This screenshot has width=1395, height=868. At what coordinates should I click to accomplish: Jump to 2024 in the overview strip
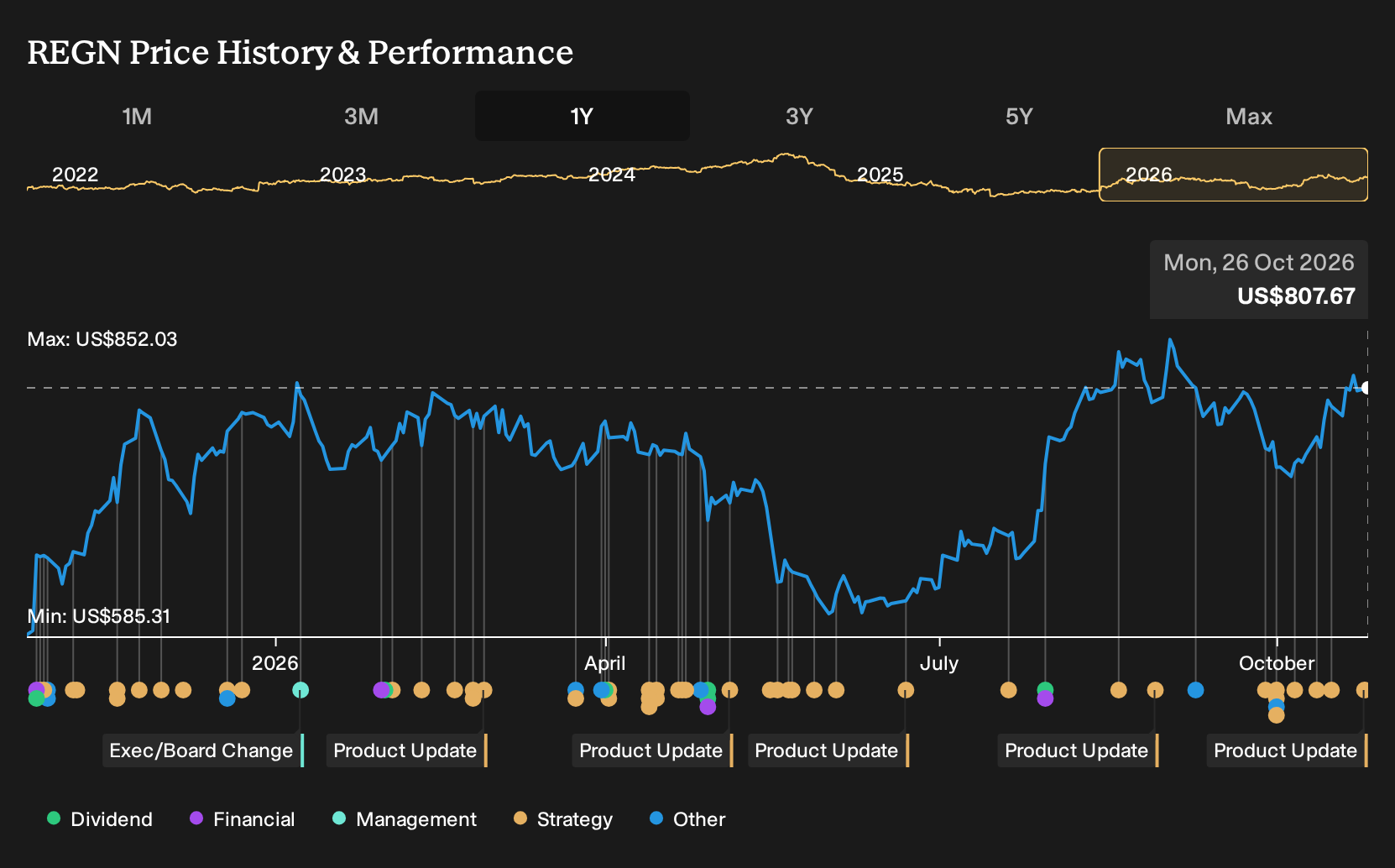pyautogui.click(x=612, y=175)
